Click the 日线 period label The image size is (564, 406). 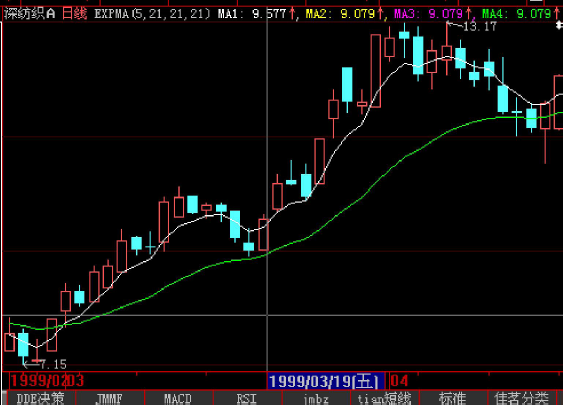tap(74, 14)
